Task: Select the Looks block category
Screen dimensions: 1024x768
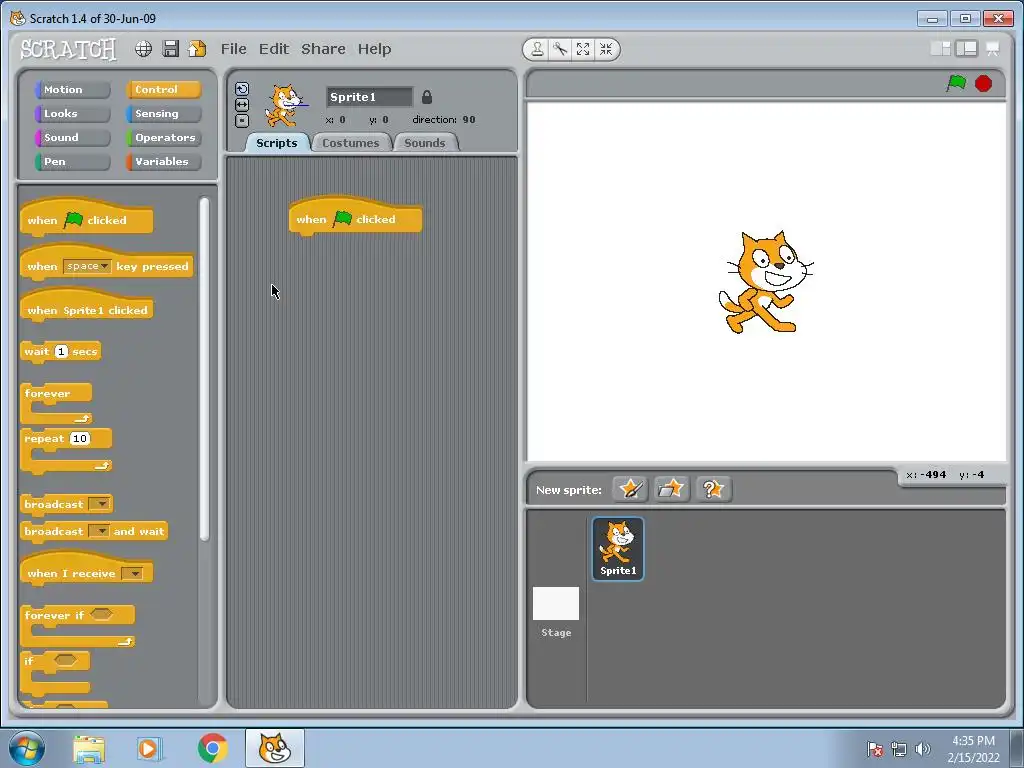Action: click(72, 114)
